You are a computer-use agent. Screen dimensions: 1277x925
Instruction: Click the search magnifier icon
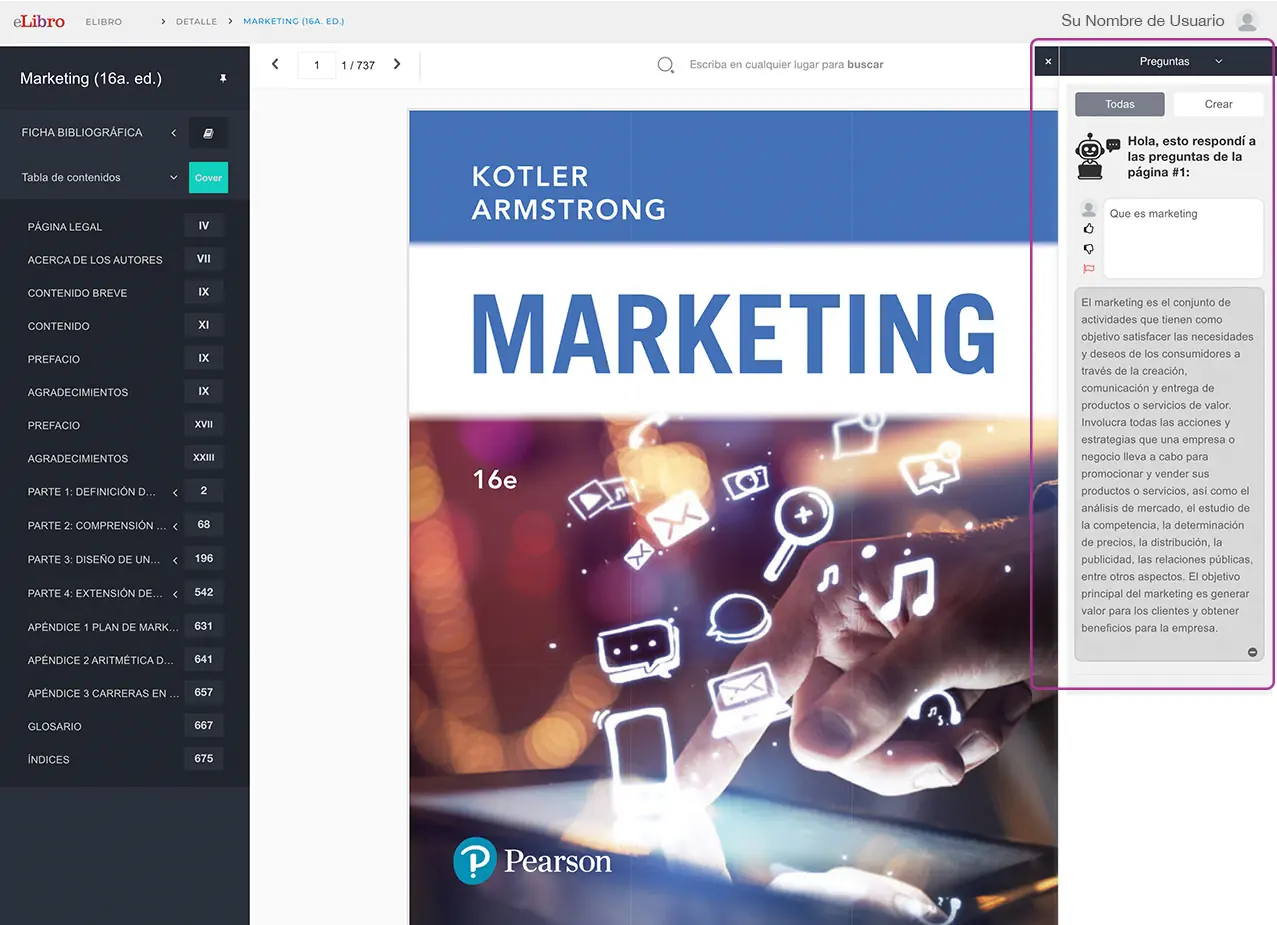[x=665, y=65]
